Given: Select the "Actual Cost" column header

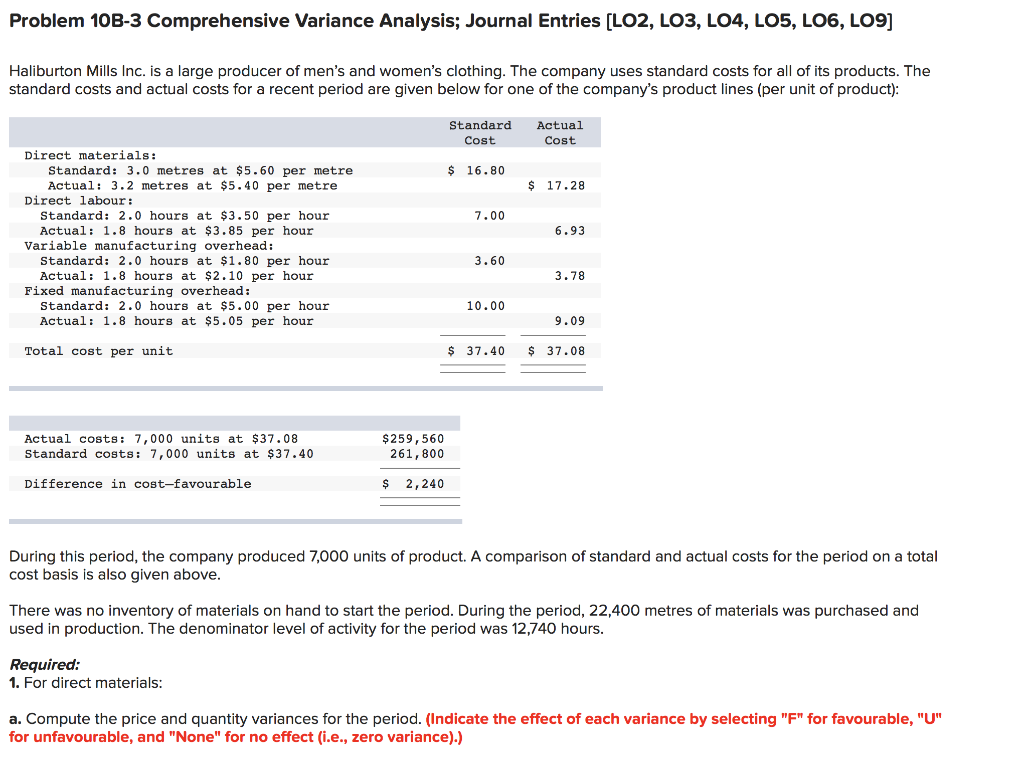Looking at the screenshot, I should [560, 132].
